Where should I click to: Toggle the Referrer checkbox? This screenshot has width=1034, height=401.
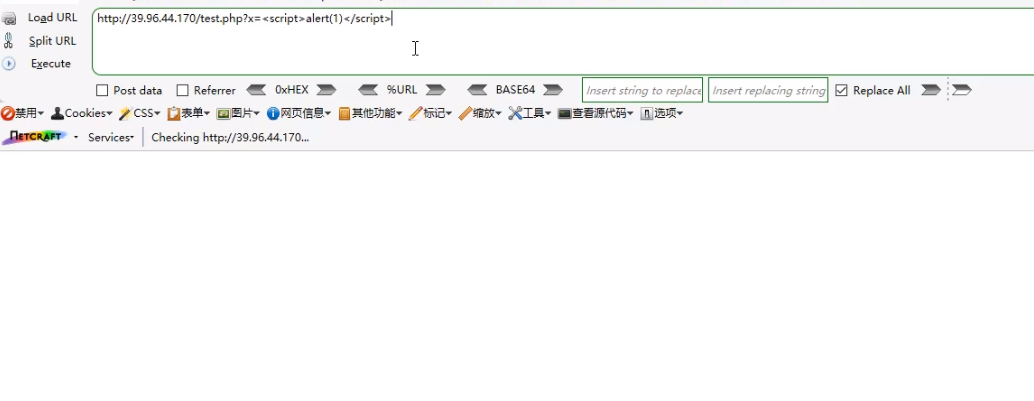(183, 90)
